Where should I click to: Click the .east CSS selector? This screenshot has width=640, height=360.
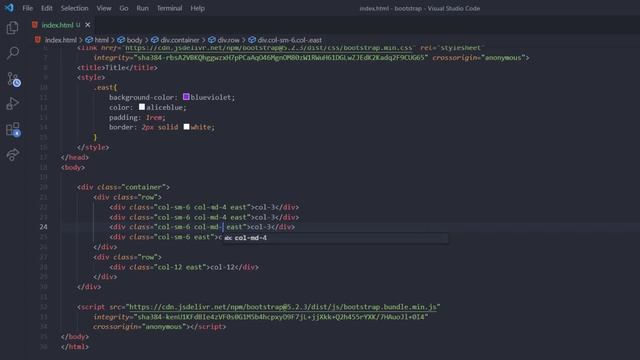[105, 87]
